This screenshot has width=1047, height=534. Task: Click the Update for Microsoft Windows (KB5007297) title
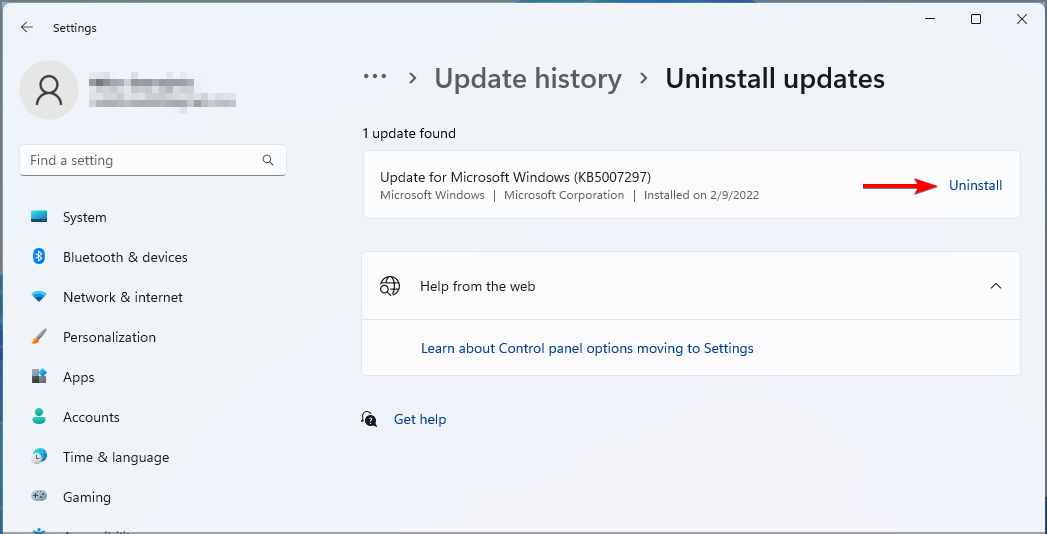[x=515, y=177]
